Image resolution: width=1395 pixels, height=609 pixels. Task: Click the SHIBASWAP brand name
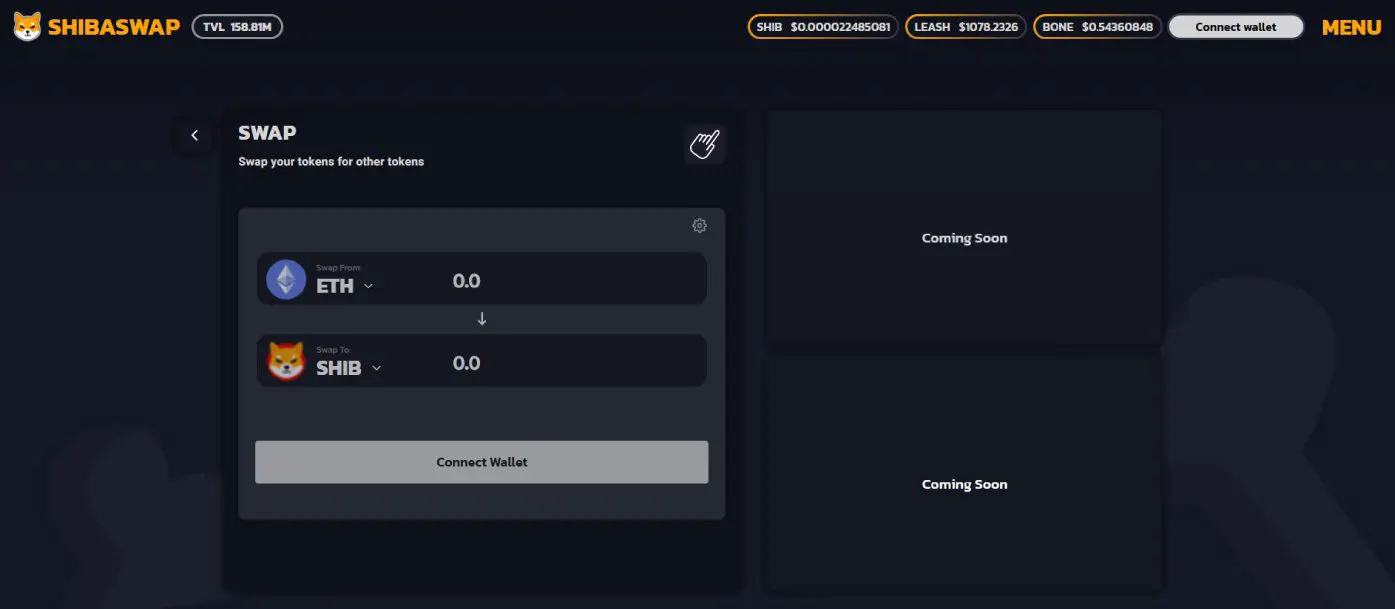pyautogui.click(x=114, y=27)
